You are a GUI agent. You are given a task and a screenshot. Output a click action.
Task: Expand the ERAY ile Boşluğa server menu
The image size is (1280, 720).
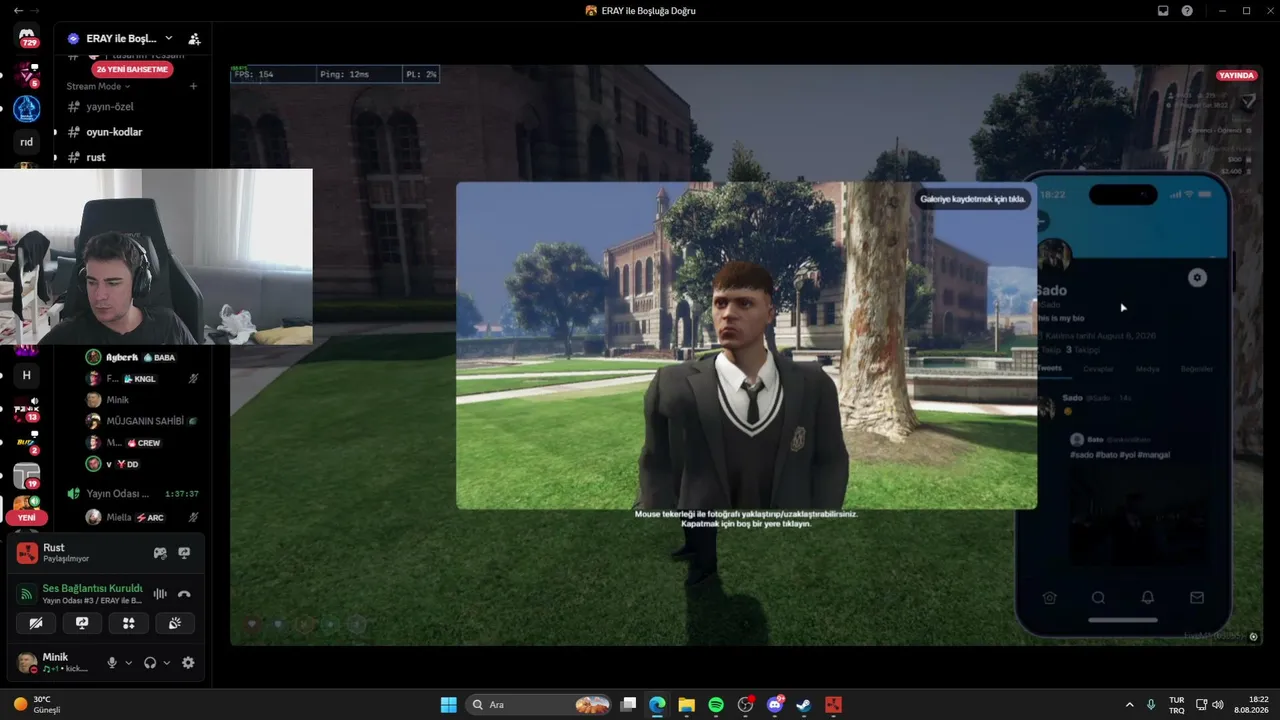(120, 38)
